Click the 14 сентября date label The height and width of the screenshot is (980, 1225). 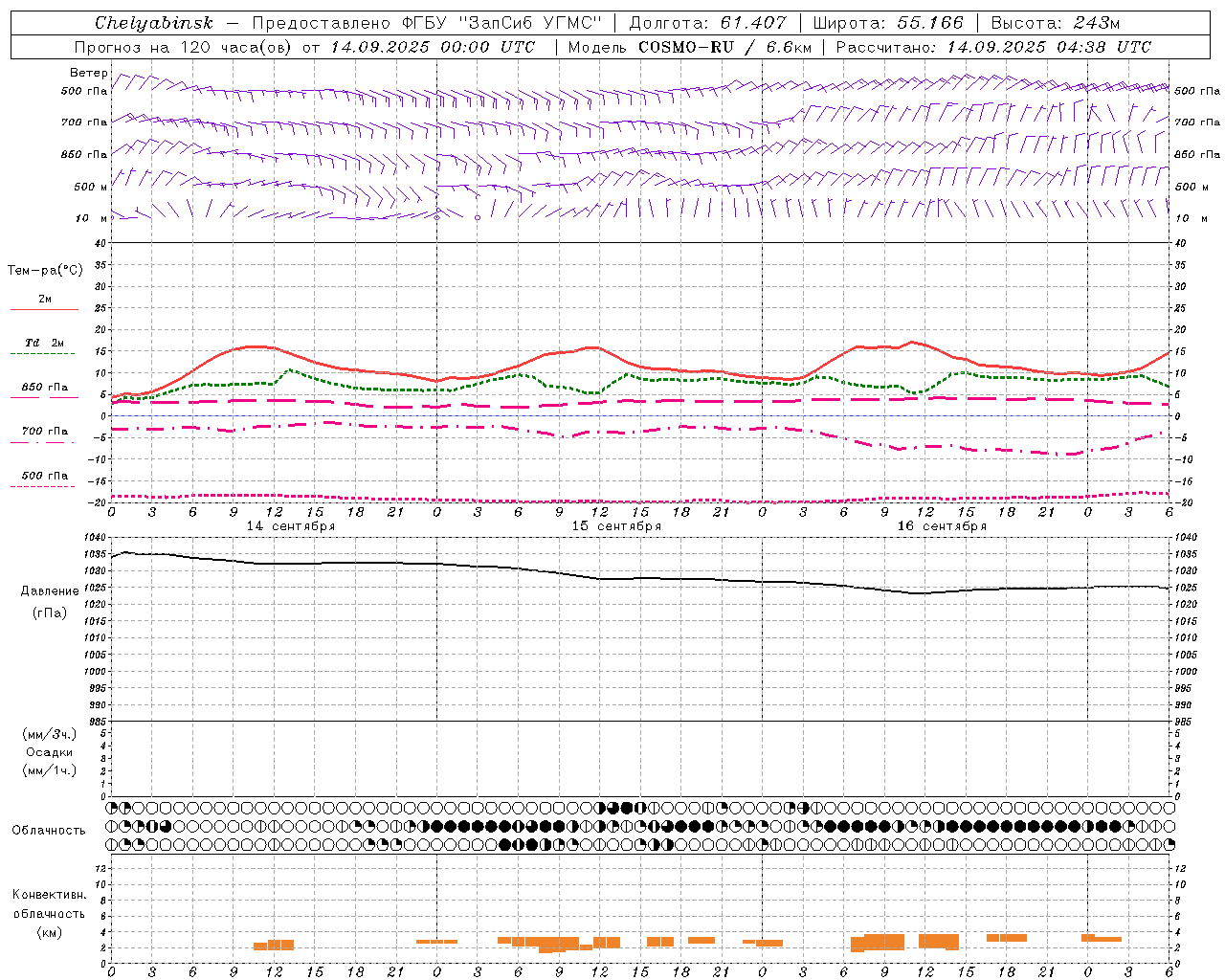click(x=291, y=526)
